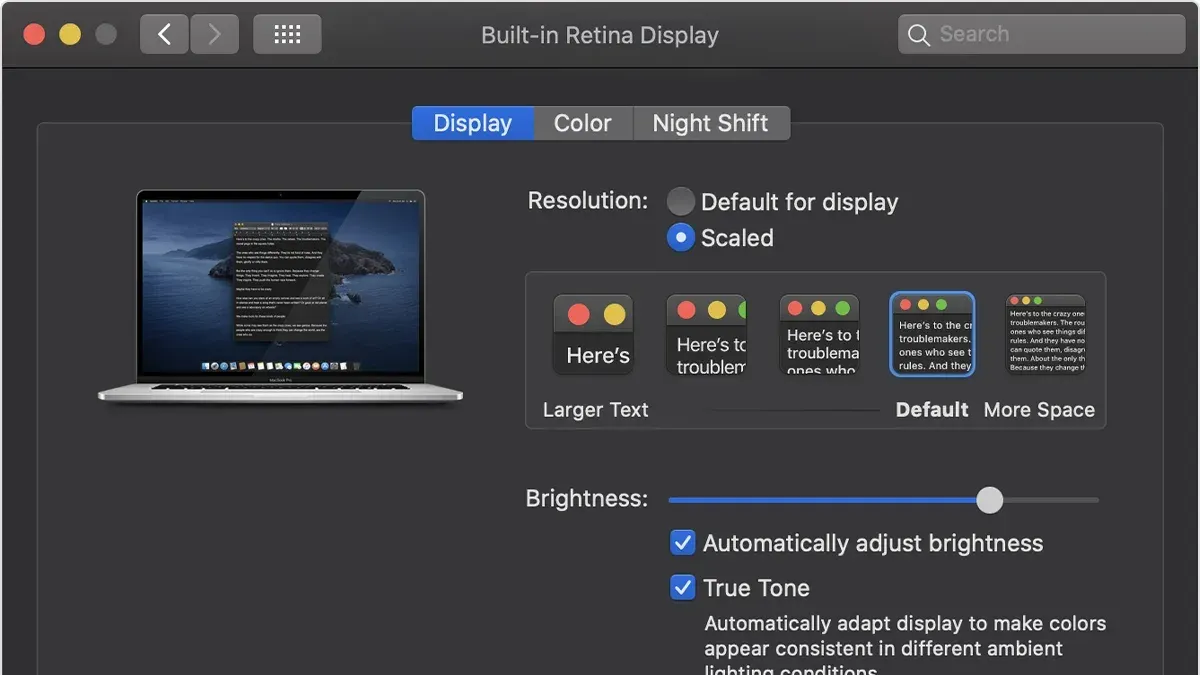The height and width of the screenshot is (675, 1200).
Task: Show all preferences with the grid icon
Action: (287, 35)
